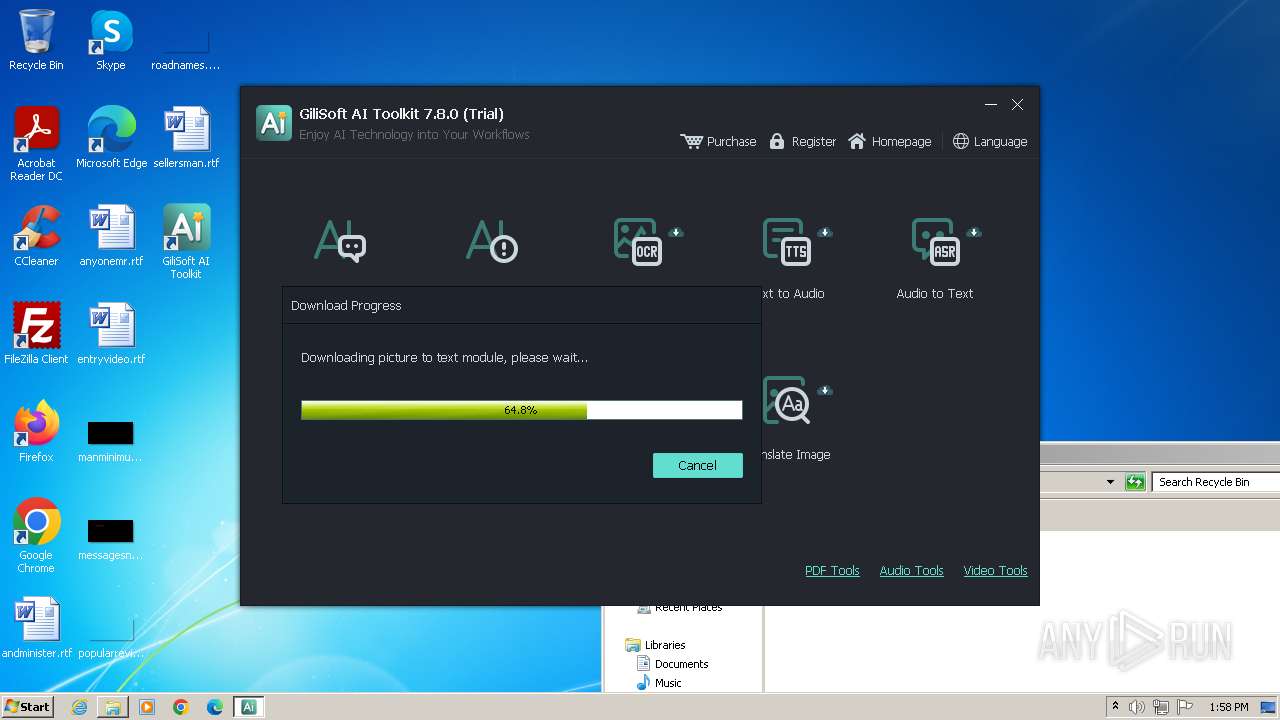Go to the Homepage link
1280x720 pixels.
[889, 141]
